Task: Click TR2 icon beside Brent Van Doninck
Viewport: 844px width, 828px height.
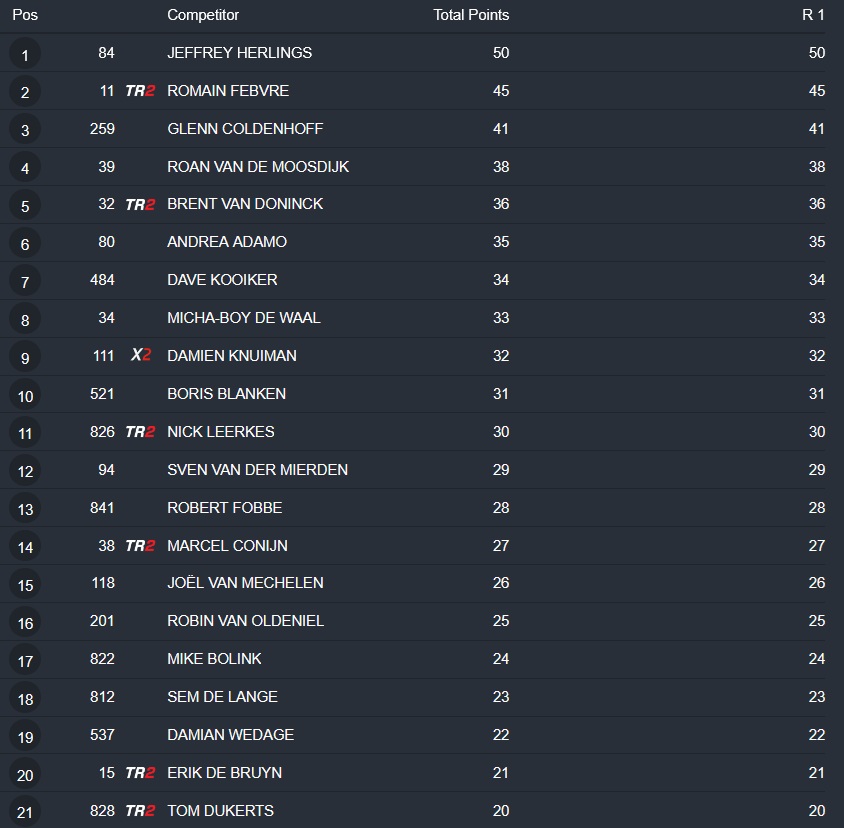Action: pos(140,205)
